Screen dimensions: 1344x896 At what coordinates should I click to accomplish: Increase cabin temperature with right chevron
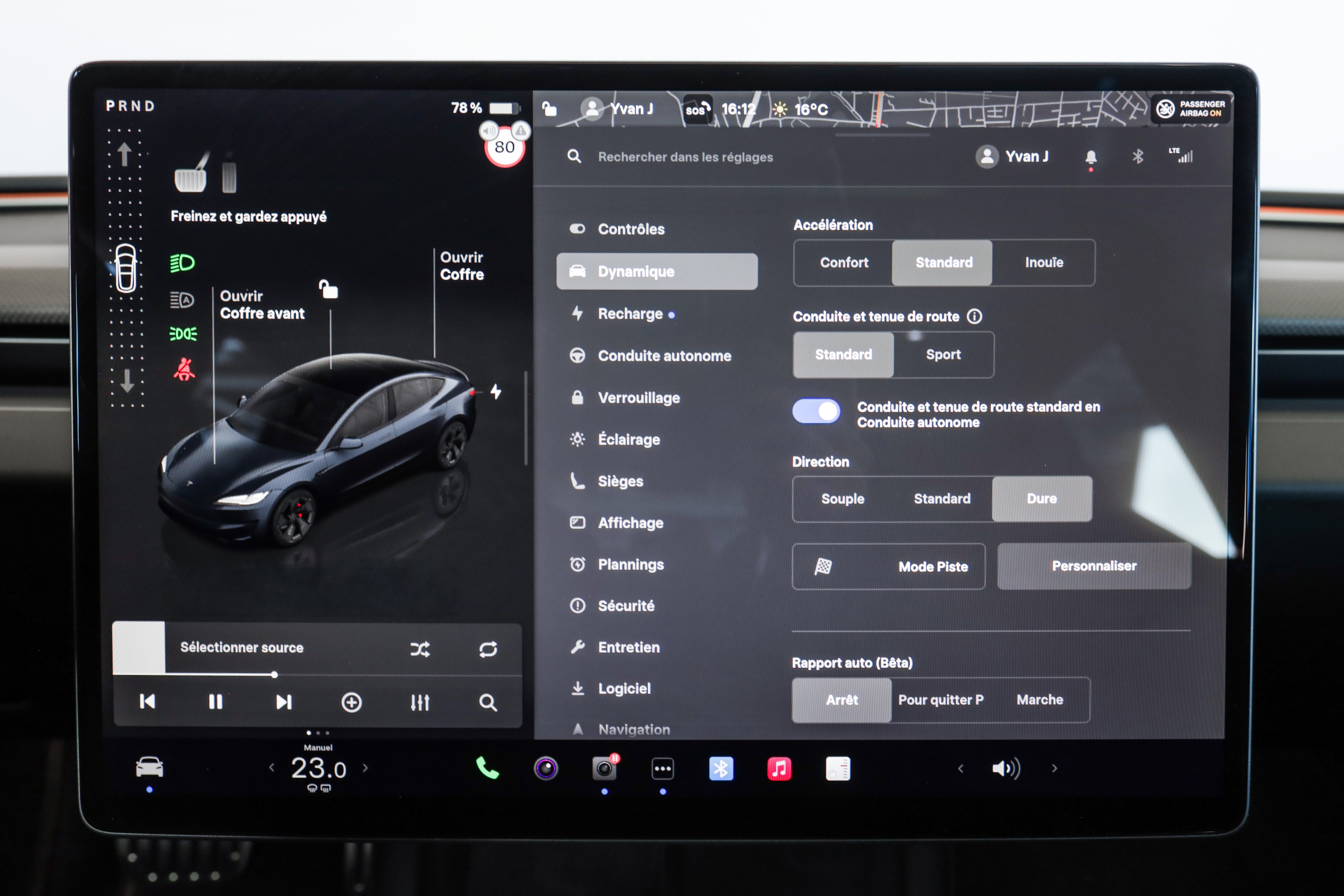[366, 768]
